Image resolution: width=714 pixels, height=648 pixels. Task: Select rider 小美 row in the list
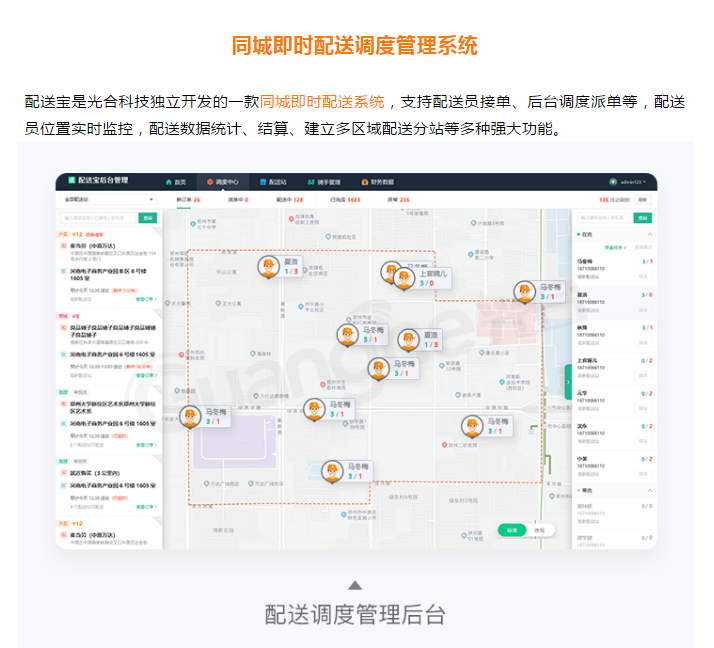click(x=614, y=466)
